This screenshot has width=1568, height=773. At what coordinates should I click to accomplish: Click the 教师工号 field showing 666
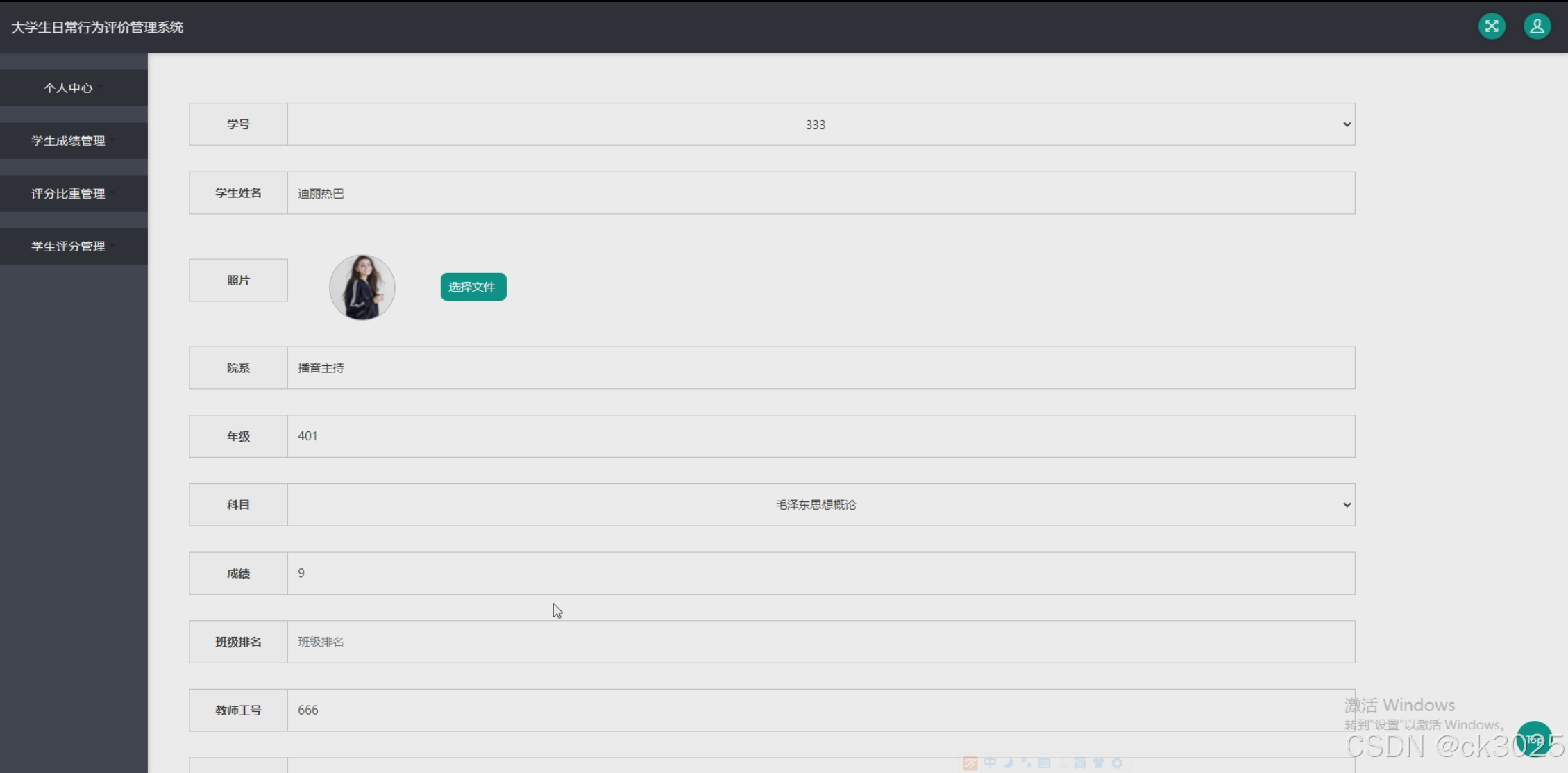(820, 710)
